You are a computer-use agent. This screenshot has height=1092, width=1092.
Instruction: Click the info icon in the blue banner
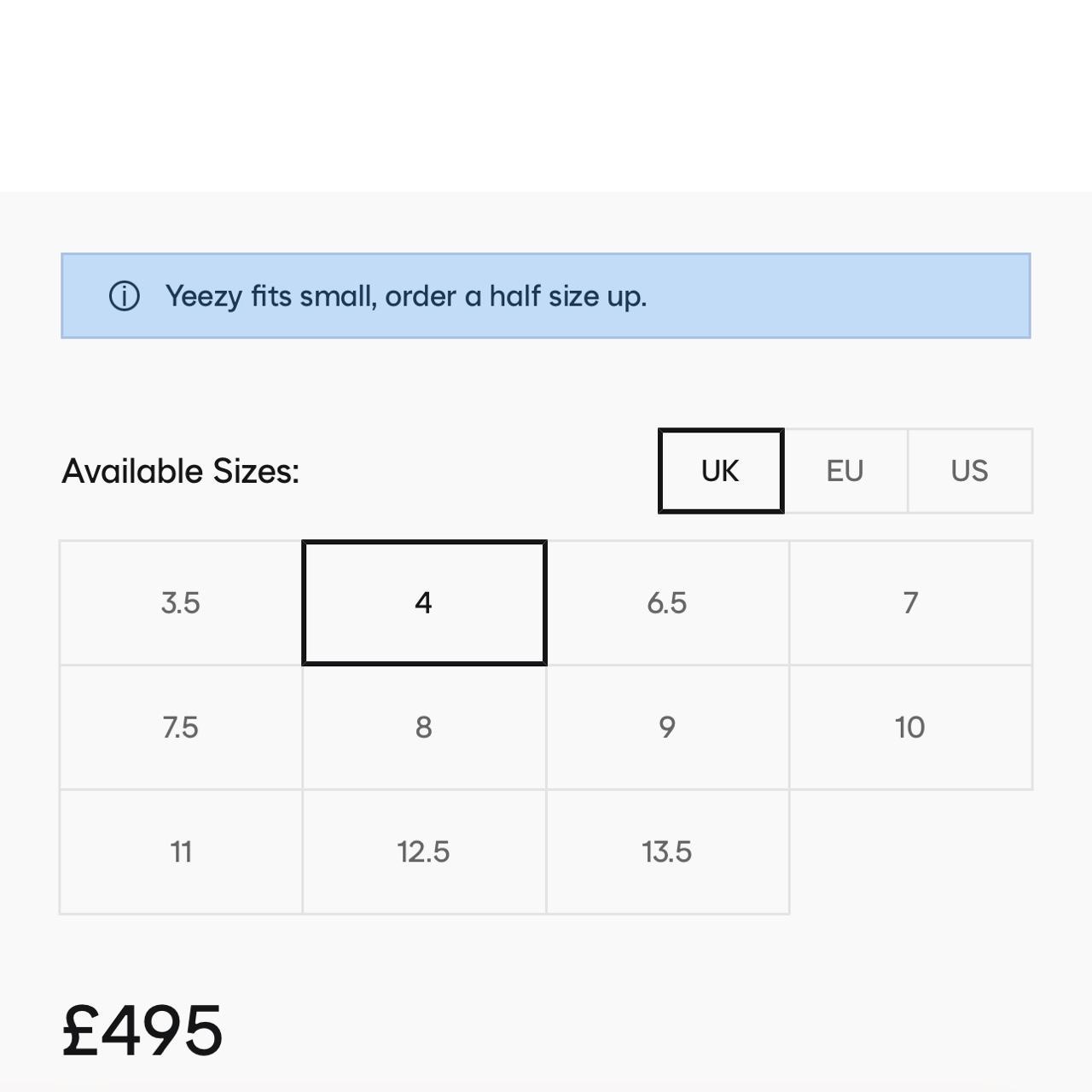124,297
